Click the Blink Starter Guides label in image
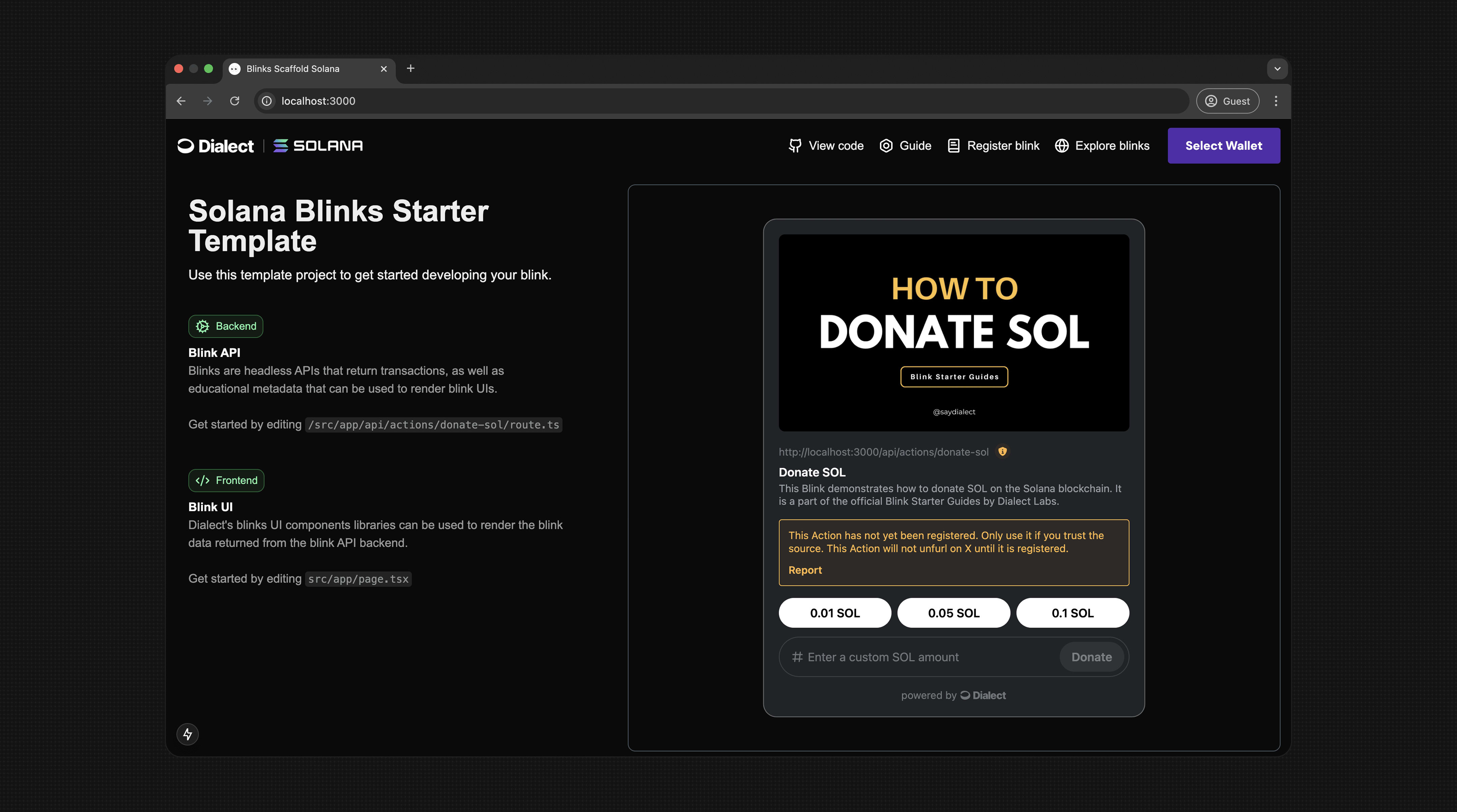The height and width of the screenshot is (812, 1457). pos(953,377)
